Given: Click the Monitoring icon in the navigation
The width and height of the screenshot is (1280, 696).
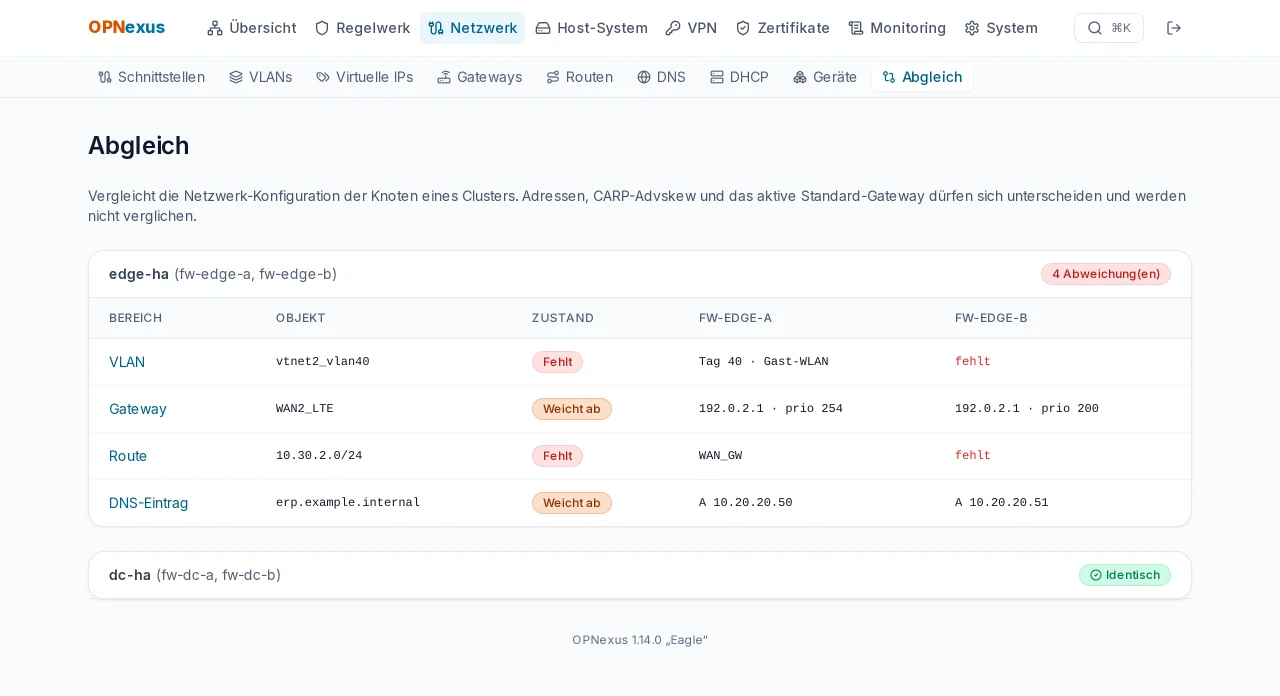Looking at the screenshot, I should tap(856, 28).
